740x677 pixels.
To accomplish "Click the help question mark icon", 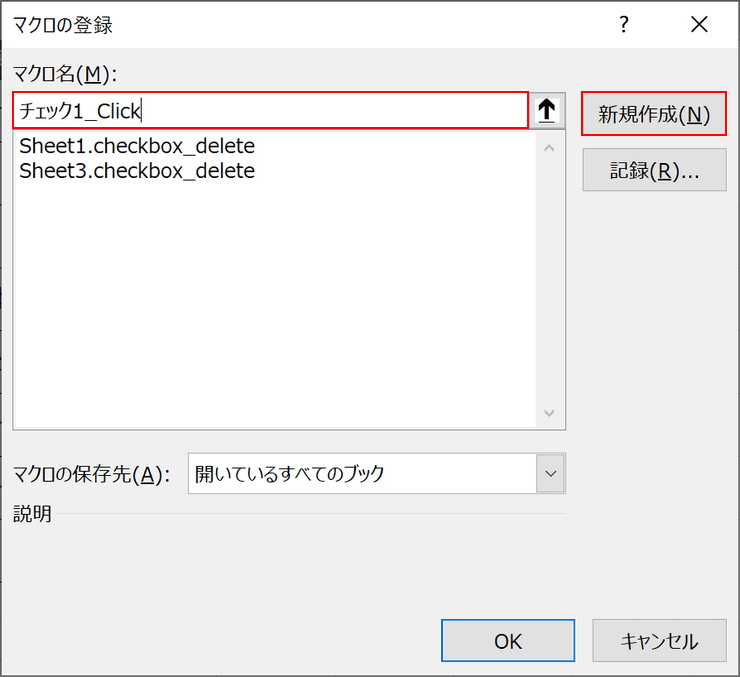I will (624, 24).
